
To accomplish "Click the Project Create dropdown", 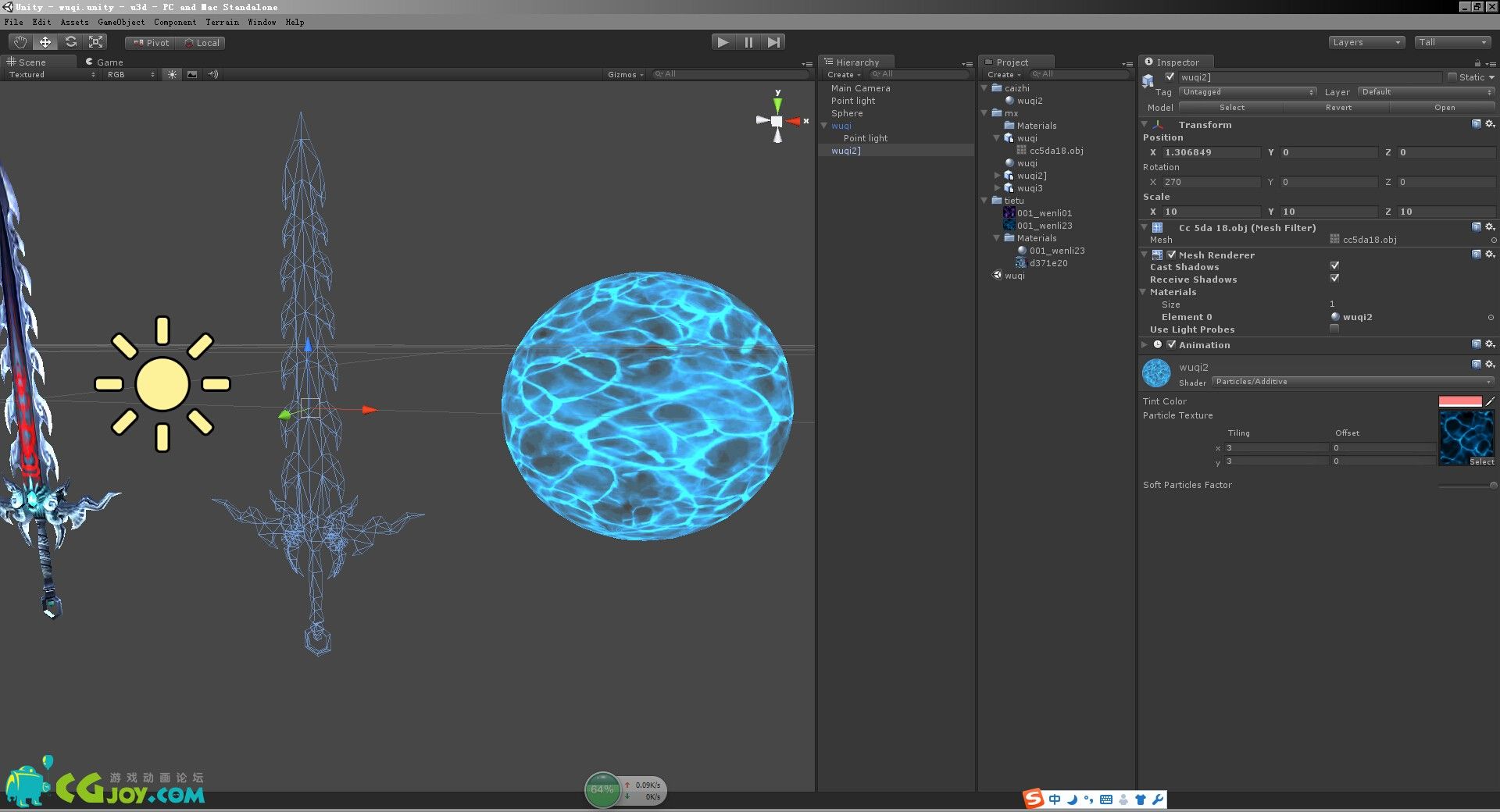I will [x=1004, y=74].
